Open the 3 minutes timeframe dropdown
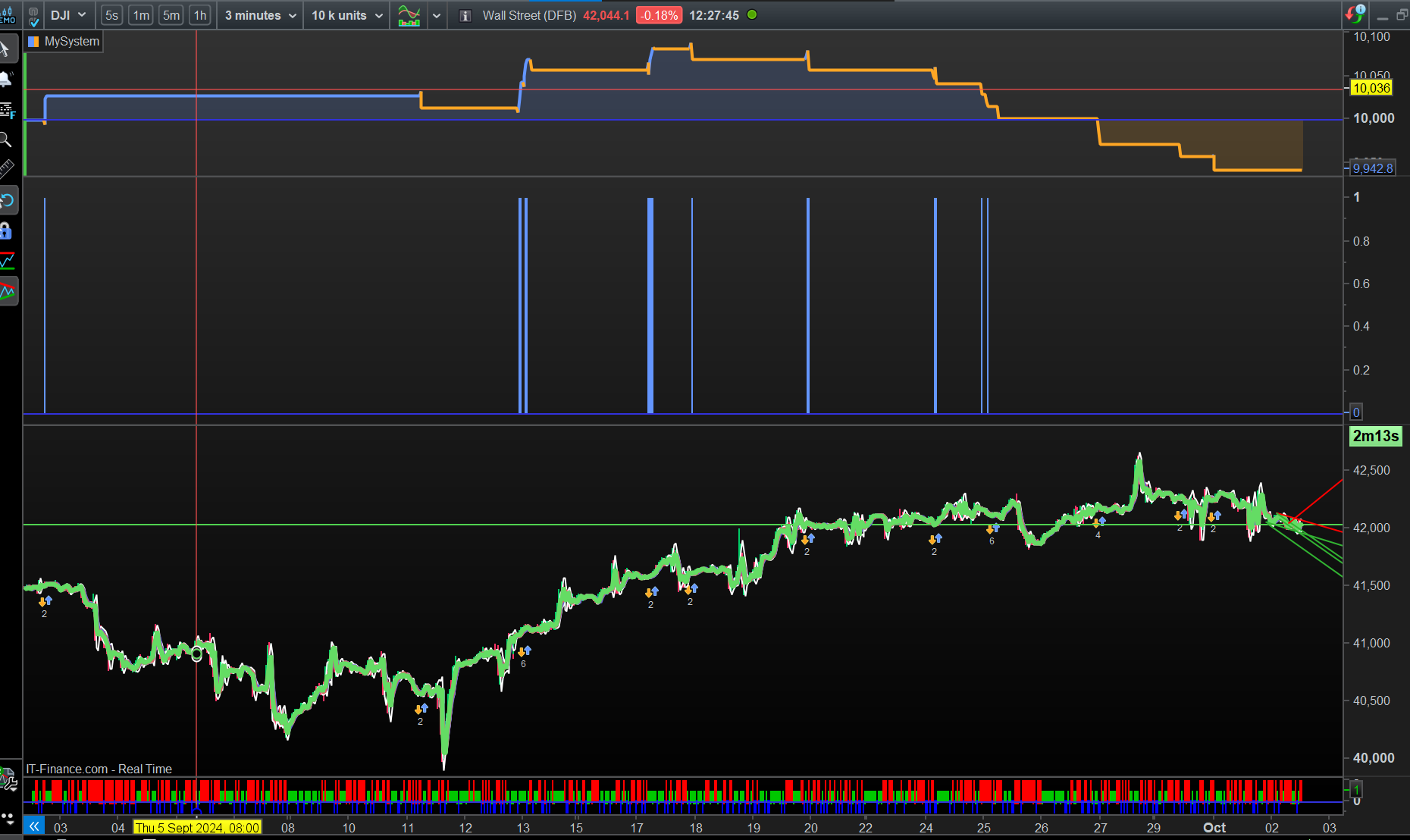Viewport: 1410px width, 840px height. pos(260,15)
